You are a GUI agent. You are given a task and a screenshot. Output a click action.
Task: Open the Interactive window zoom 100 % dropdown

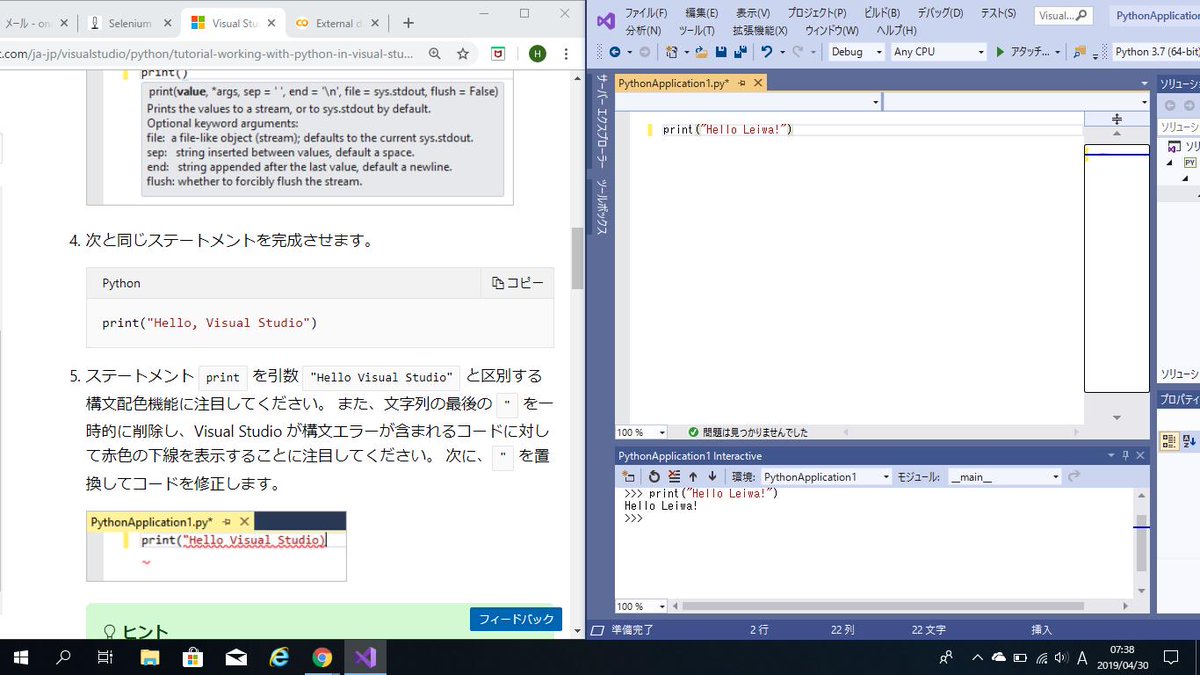[x=642, y=606]
